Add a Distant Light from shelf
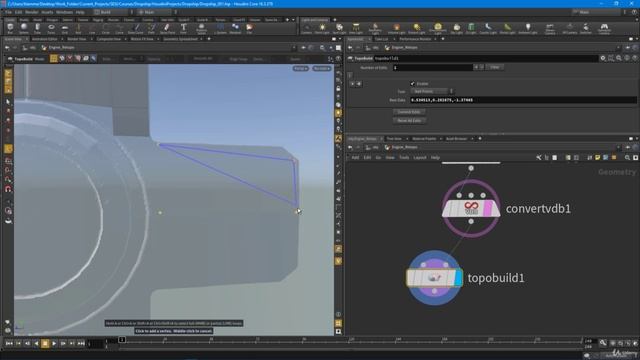 pos(416,29)
